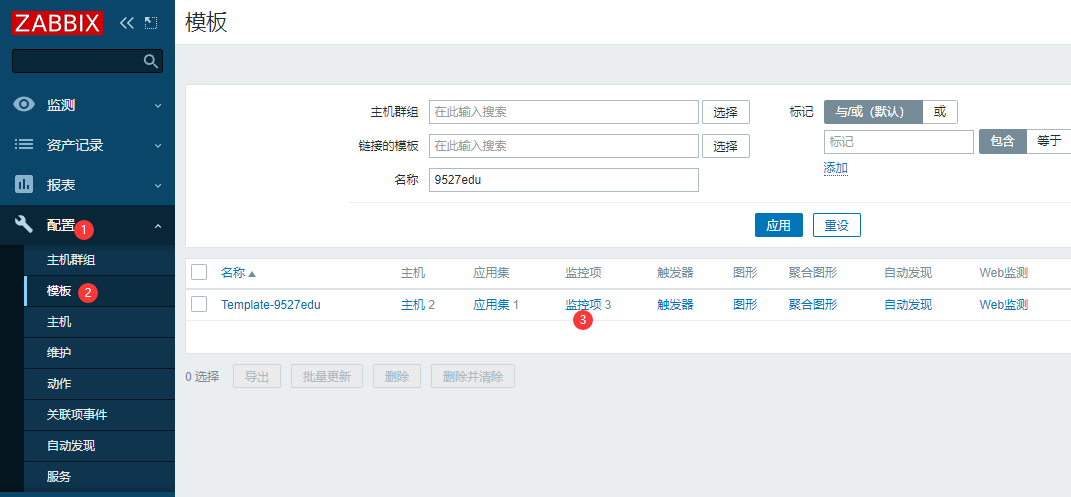The height and width of the screenshot is (497, 1071).
Task: Select the 等于 tag operator
Action: [1049, 142]
